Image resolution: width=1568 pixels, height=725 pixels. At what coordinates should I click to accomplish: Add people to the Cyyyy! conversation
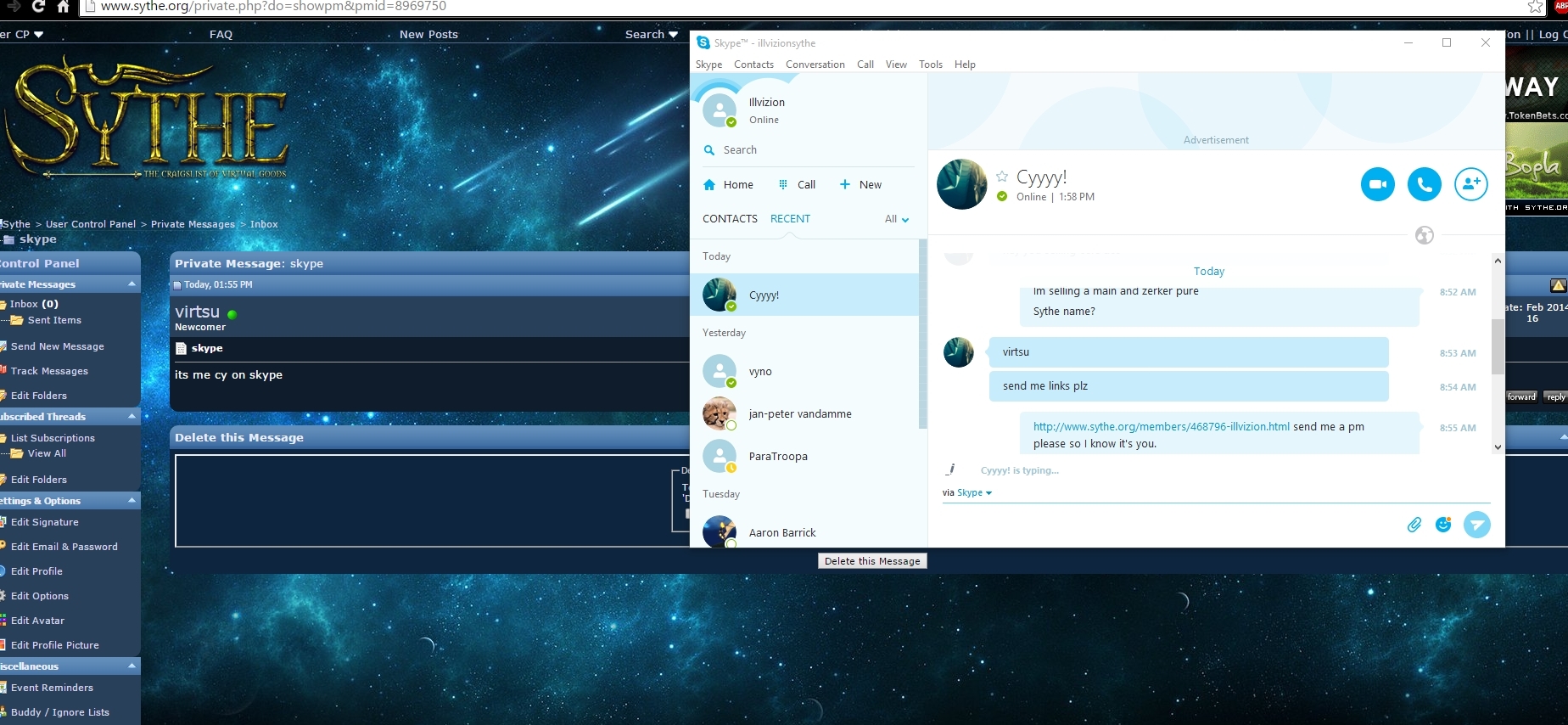[1470, 184]
